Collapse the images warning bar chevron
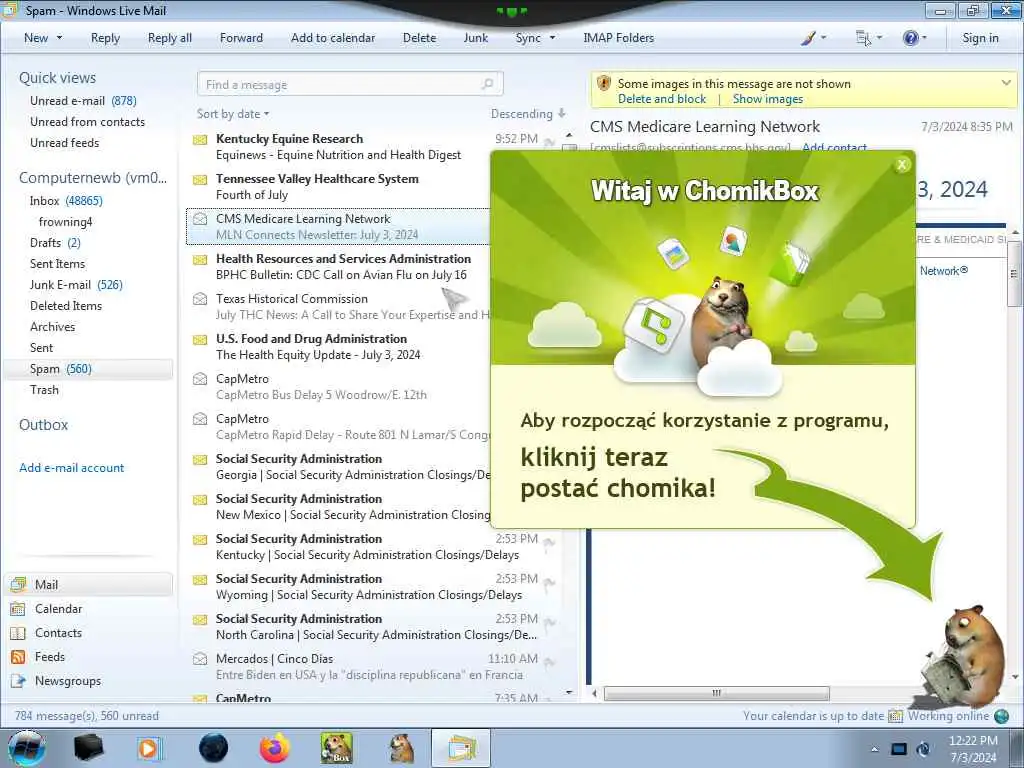Image resolution: width=1024 pixels, height=768 pixels. point(1006,83)
